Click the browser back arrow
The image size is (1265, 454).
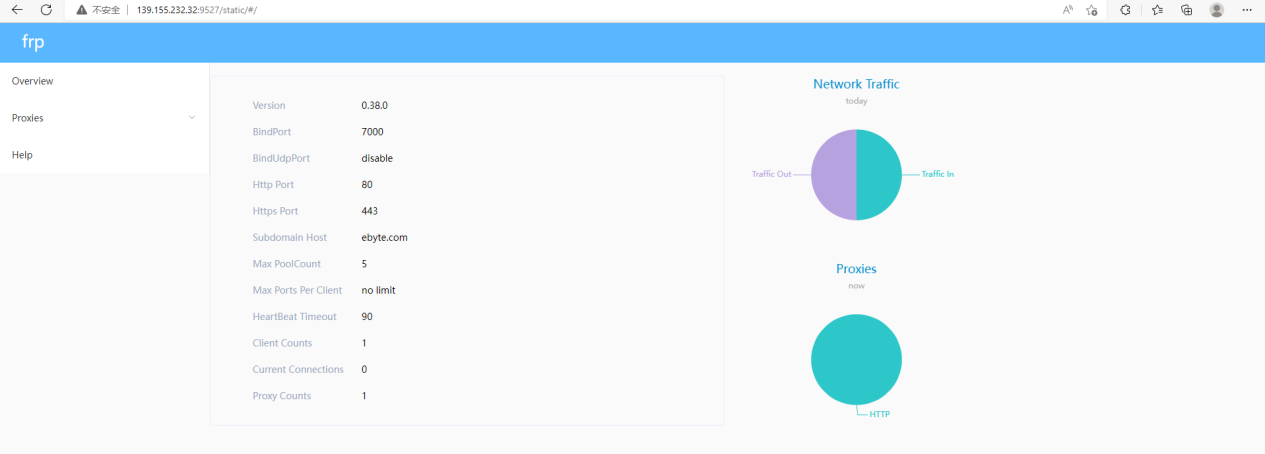point(16,9)
